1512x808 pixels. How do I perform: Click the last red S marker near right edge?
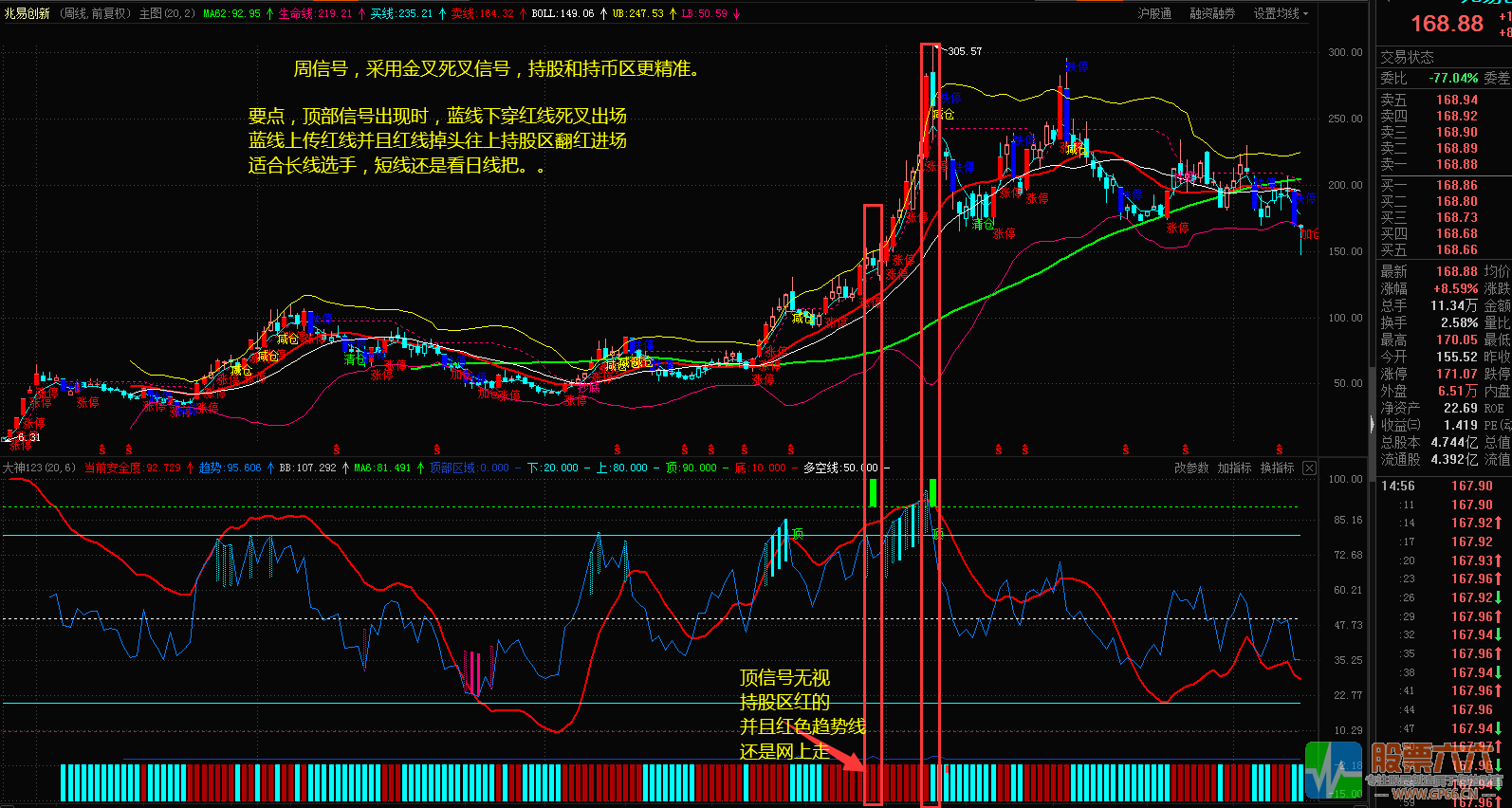pyautogui.click(x=1280, y=450)
